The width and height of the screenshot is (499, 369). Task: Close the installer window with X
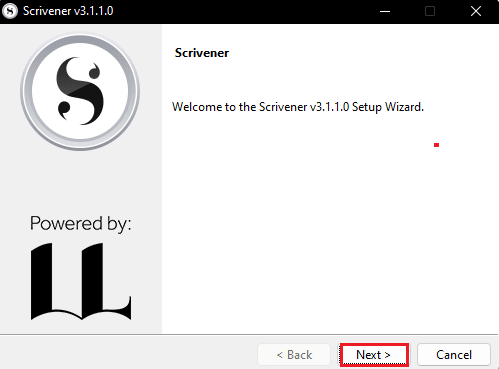(x=476, y=11)
